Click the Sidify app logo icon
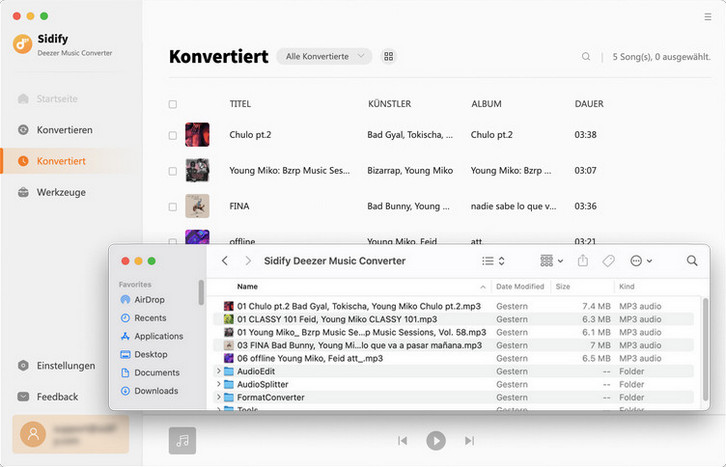 [22, 44]
